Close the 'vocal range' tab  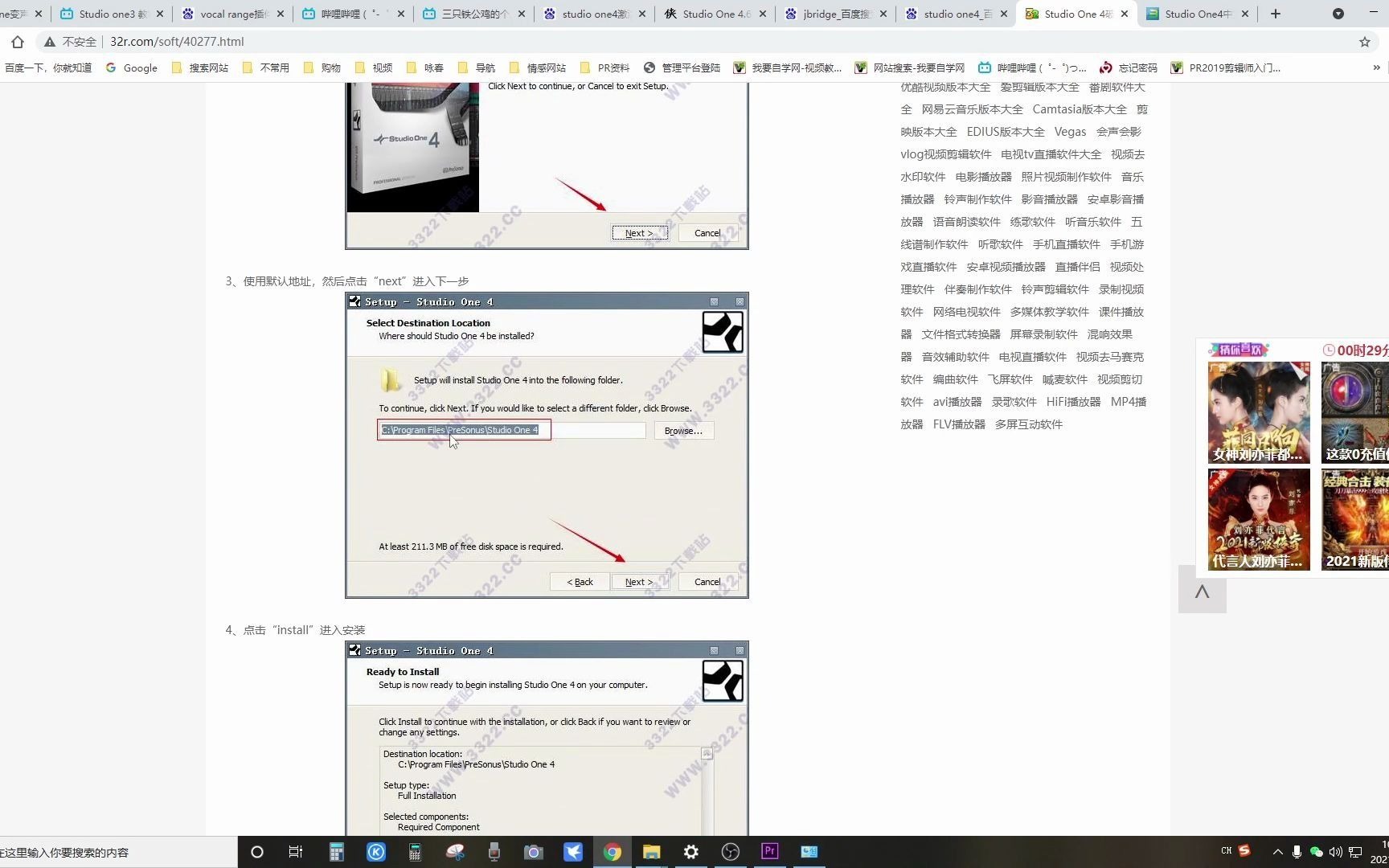(x=280, y=14)
